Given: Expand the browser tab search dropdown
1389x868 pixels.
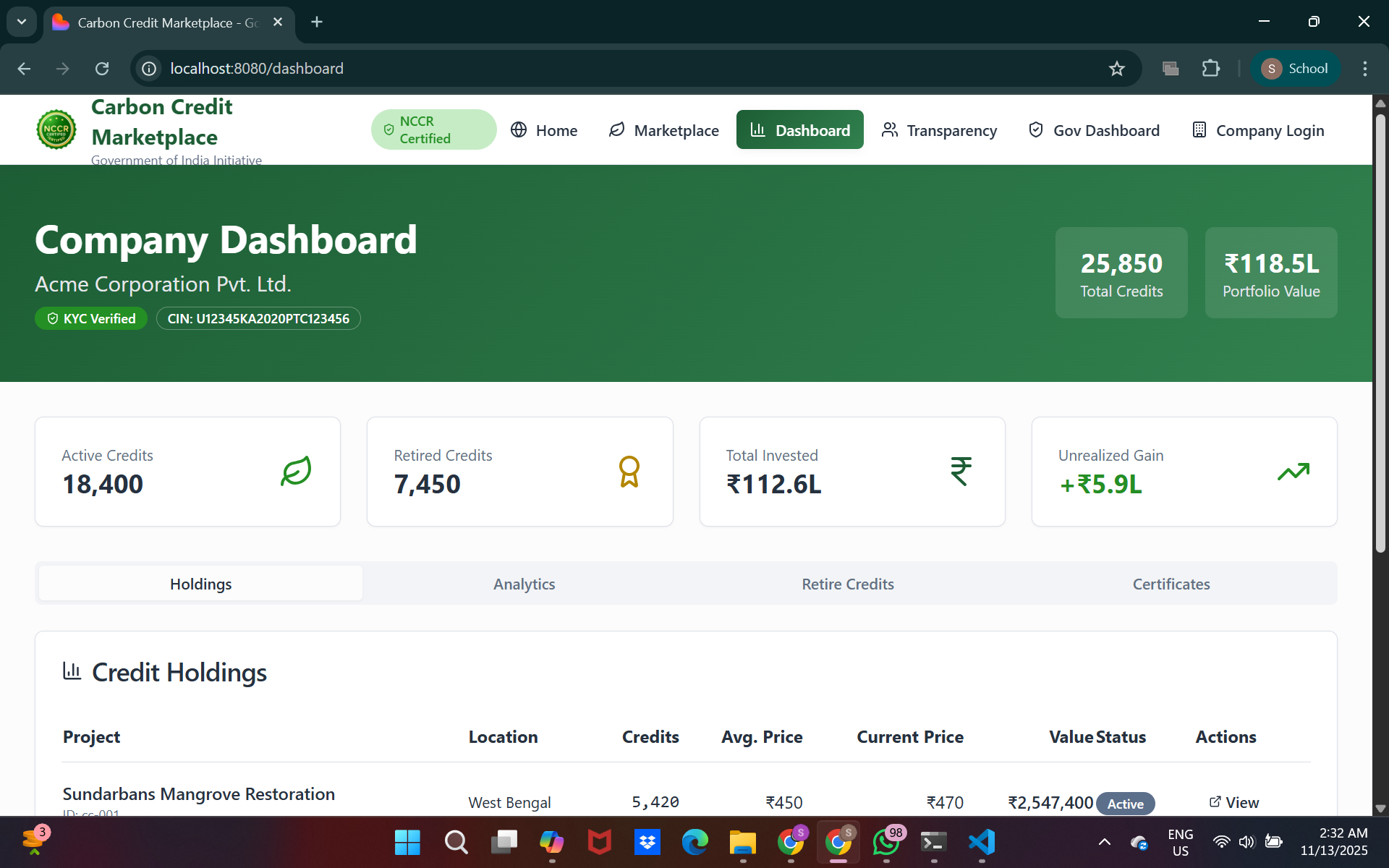Looking at the screenshot, I should tap(22, 22).
